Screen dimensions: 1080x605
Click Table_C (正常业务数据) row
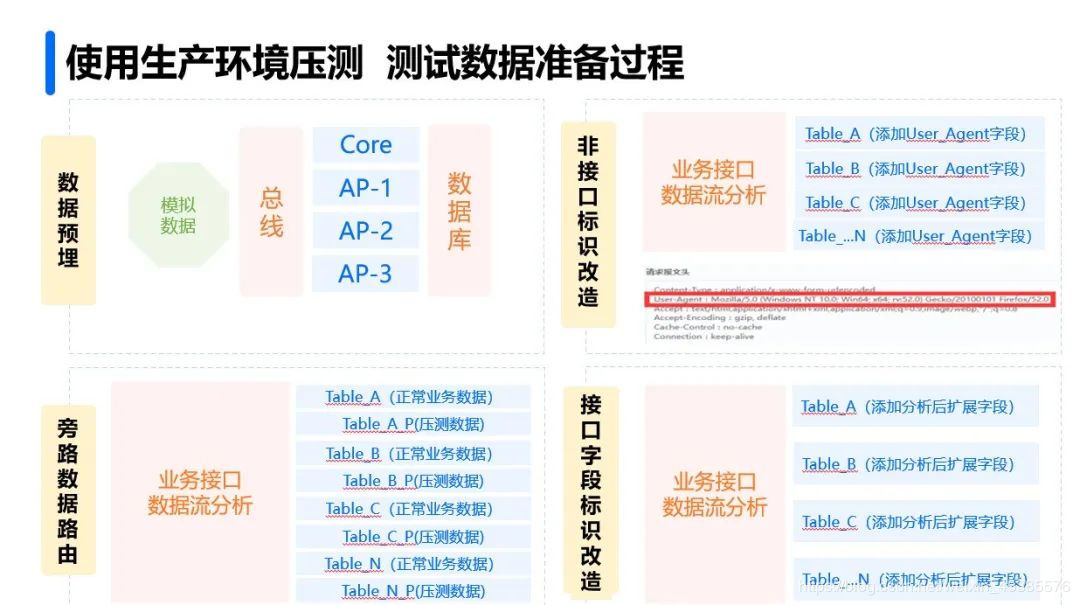coord(413,509)
